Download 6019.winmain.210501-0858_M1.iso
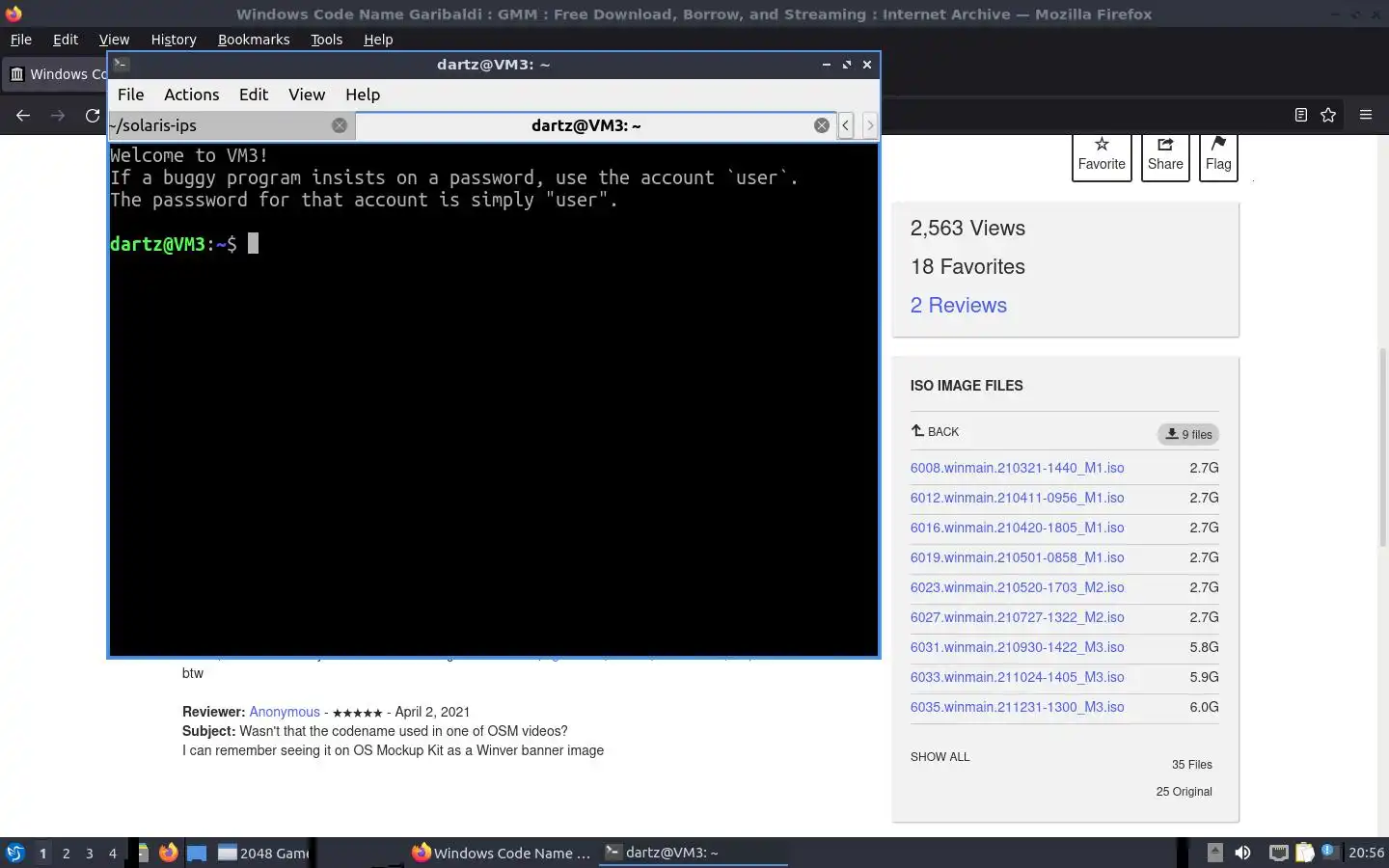Image resolution: width=1389 pixels, height=868 pixels. tap(1017, 557)
